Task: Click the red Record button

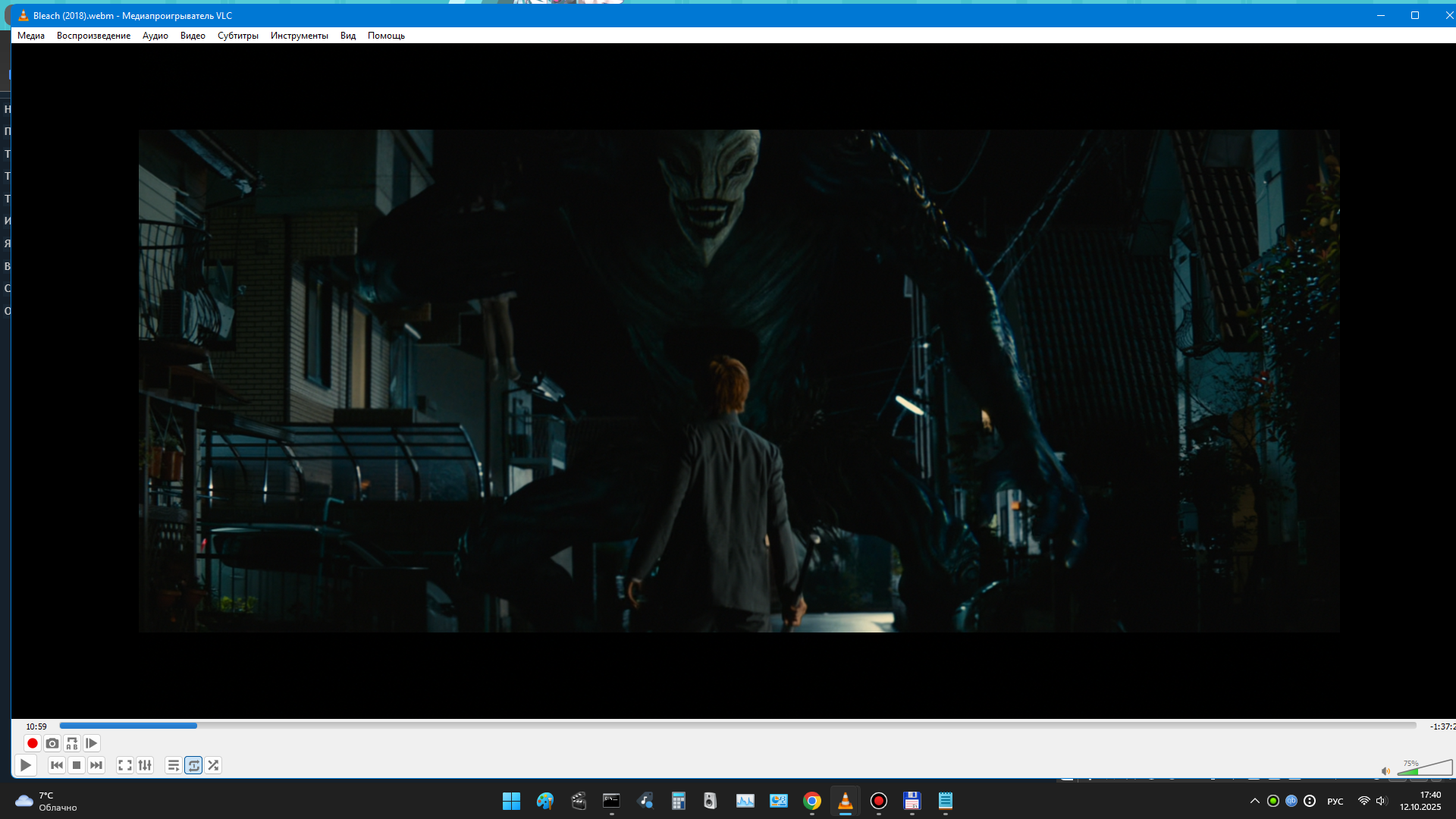Action: click(x=33, y=743)
